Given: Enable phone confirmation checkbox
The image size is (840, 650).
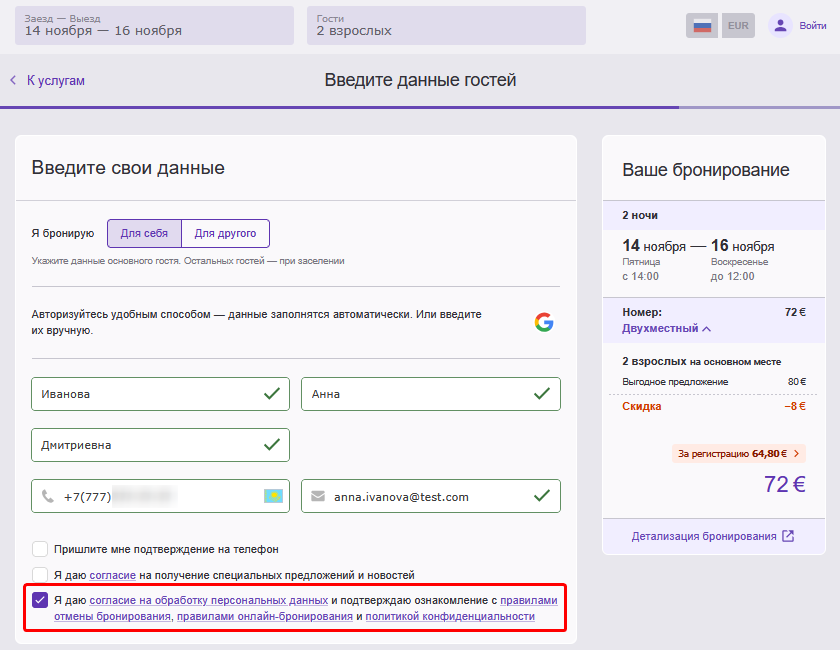Looking at the screenshot, I should pos(40,549).
